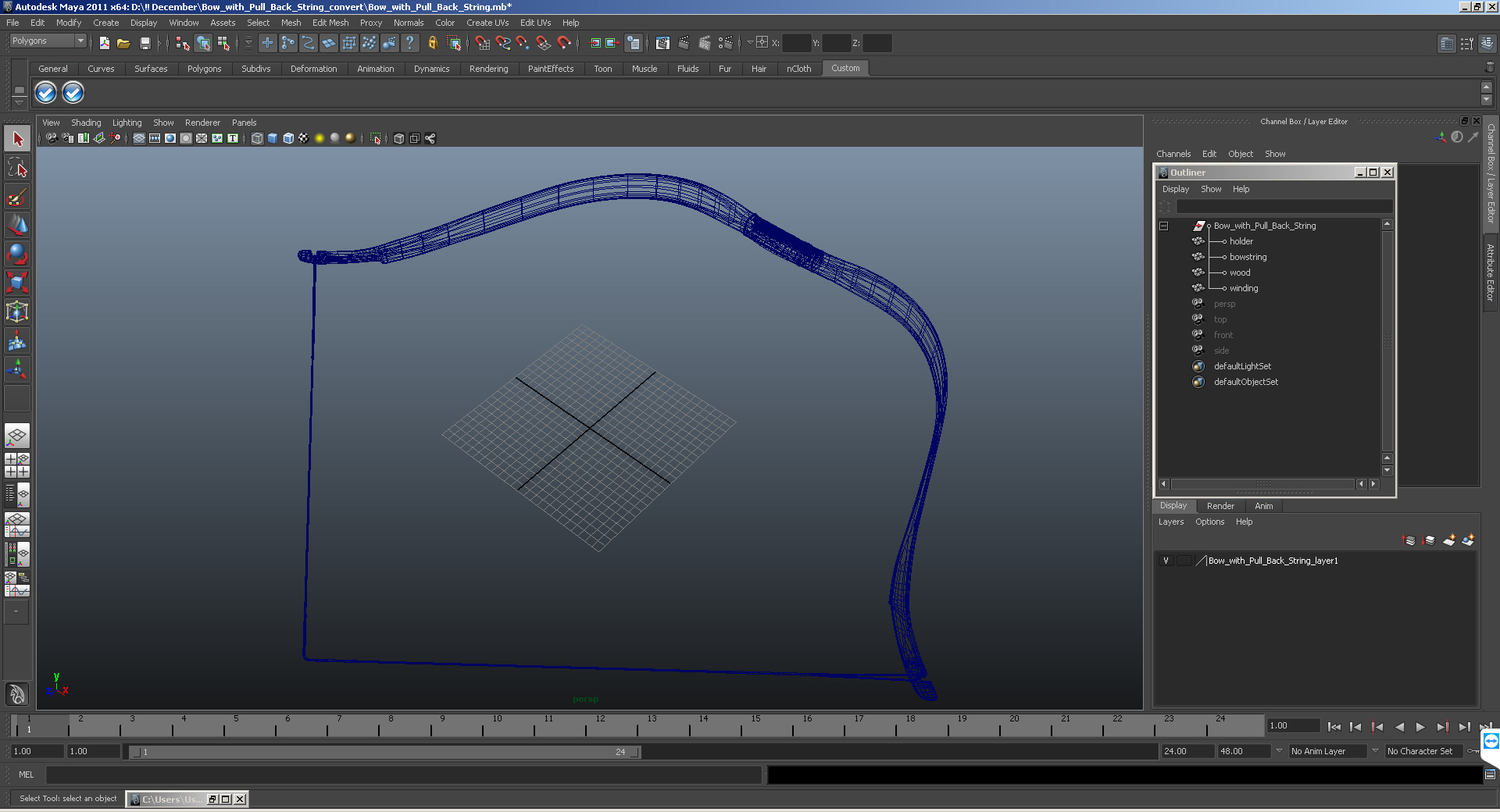Click frame 12 on the time slider
1500x812 pixels.
coord(600,727)
